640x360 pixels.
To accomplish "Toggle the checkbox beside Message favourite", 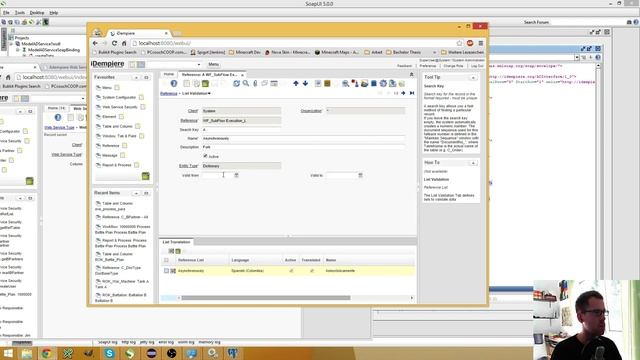I will click(122, 155).
